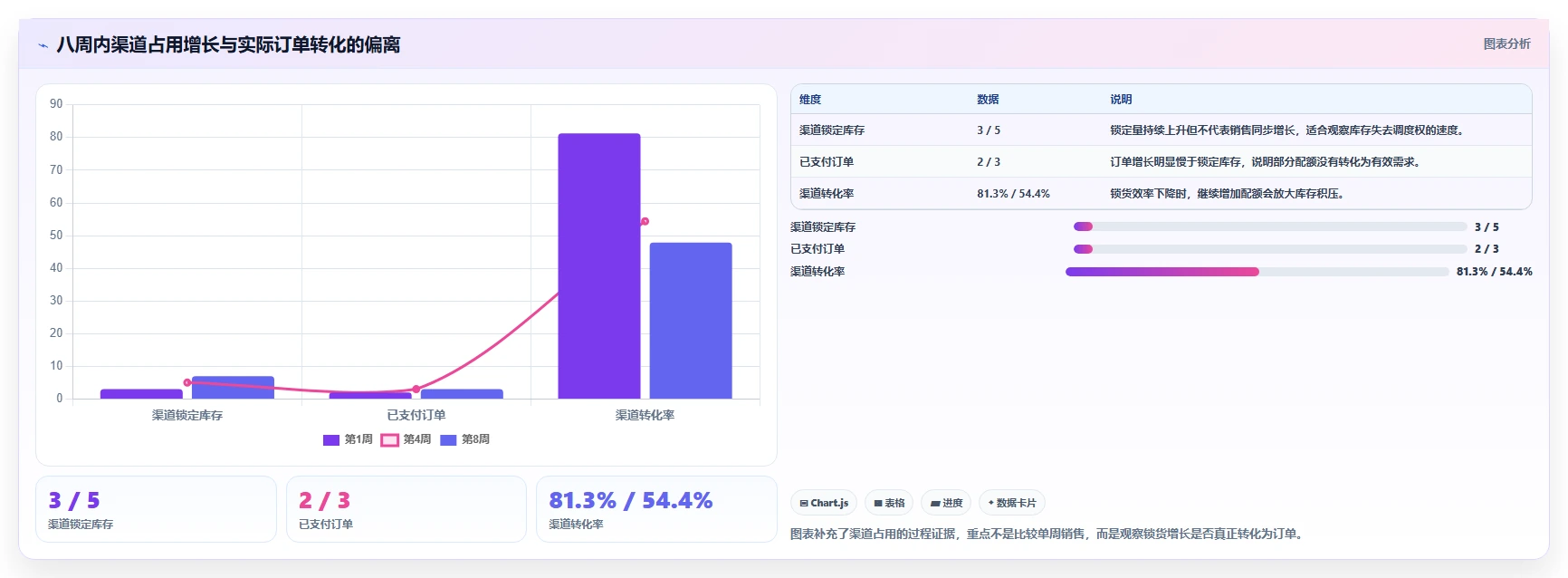Click the 第8周 bar for 渠道锁定库存

pos(233,388)
